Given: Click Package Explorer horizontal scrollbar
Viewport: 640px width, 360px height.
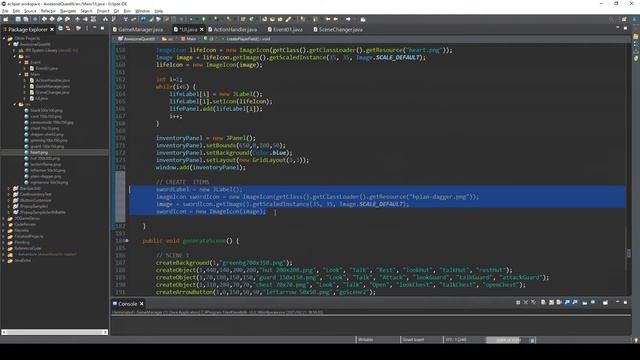Looking at the screenshot, I should tap(55, 332).
